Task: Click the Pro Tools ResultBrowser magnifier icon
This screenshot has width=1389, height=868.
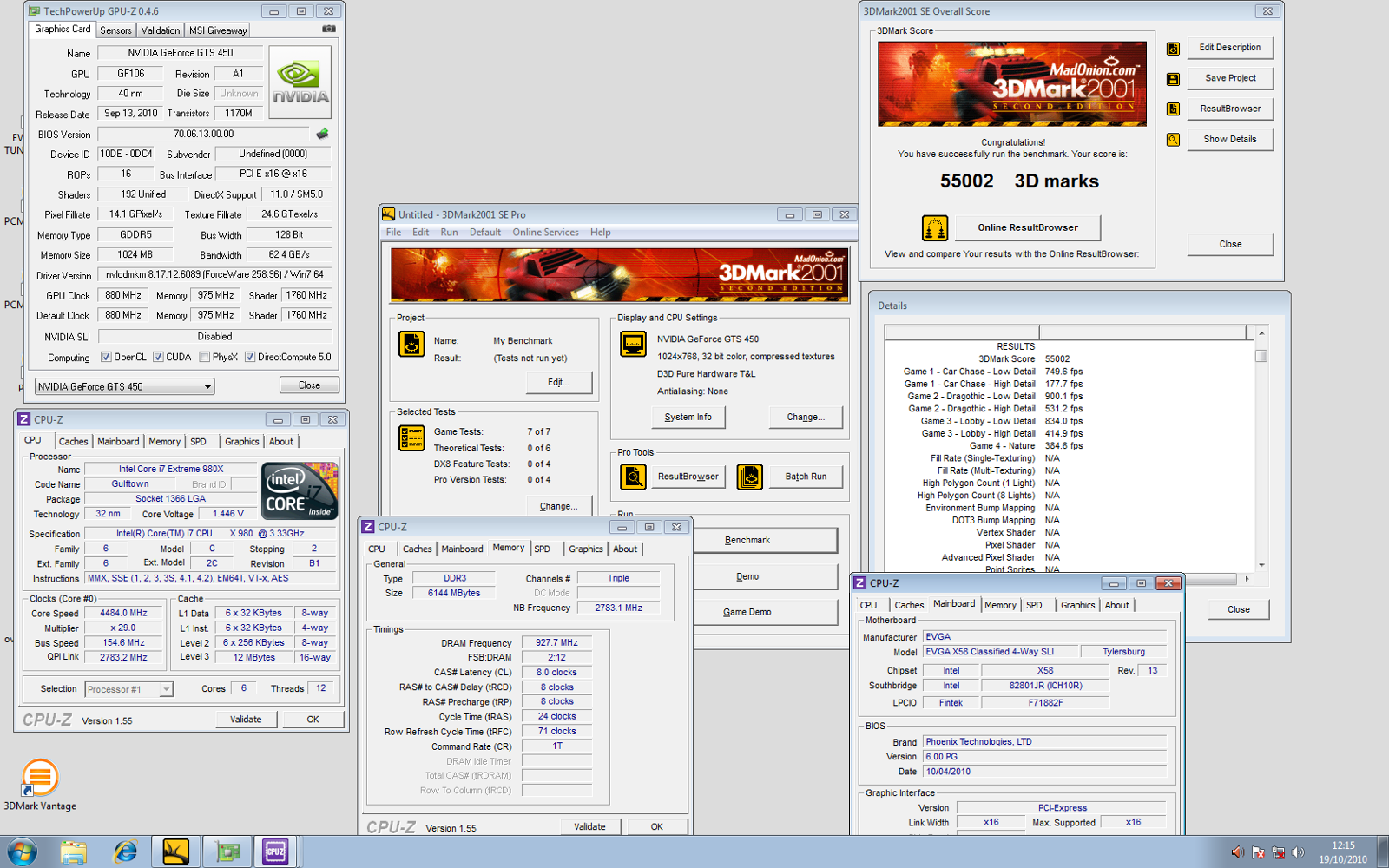Action: [x=634, y=477]
